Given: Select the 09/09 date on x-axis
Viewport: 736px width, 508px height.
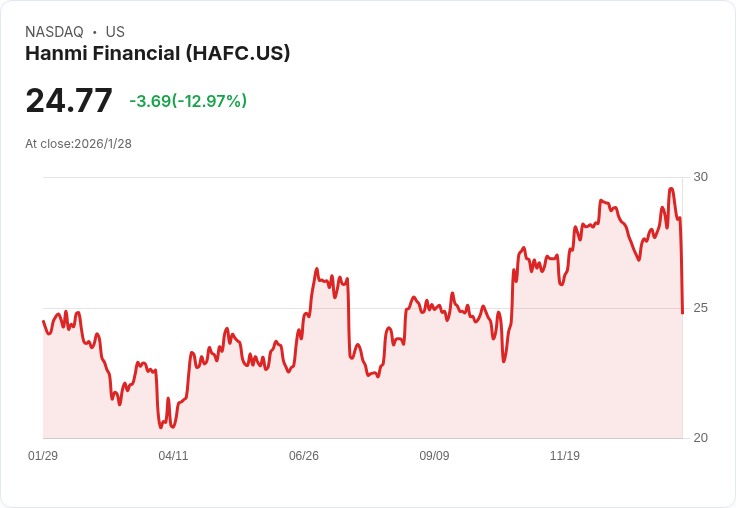Looking at the screenshot, I should (434, 456).
